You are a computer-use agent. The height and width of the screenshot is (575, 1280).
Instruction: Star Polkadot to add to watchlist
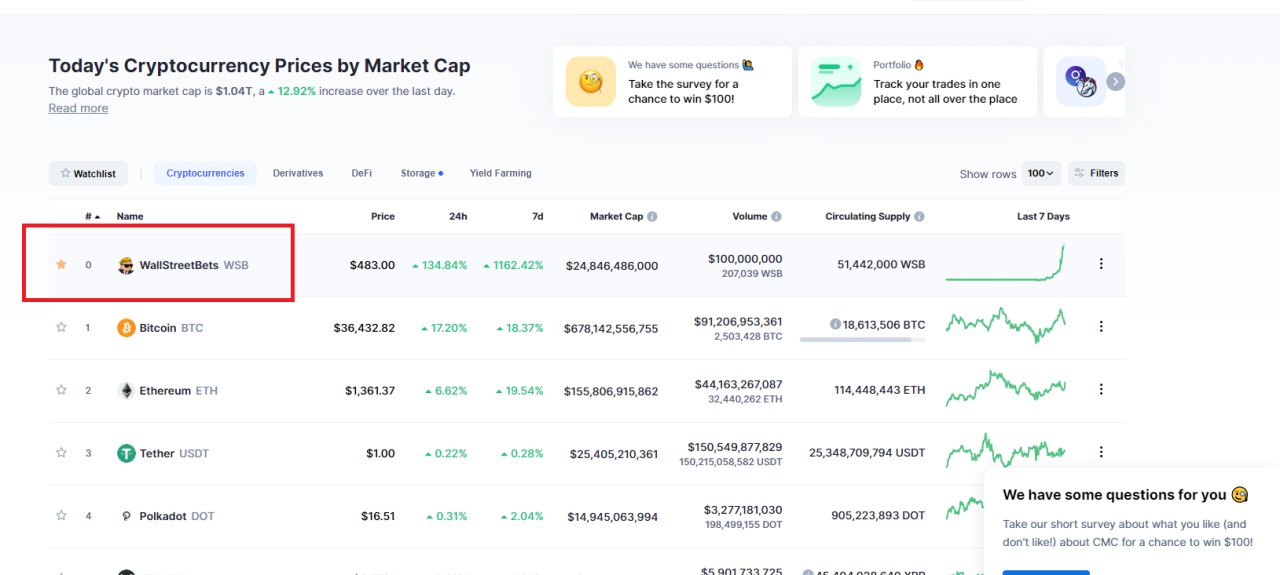coord(61,516)
